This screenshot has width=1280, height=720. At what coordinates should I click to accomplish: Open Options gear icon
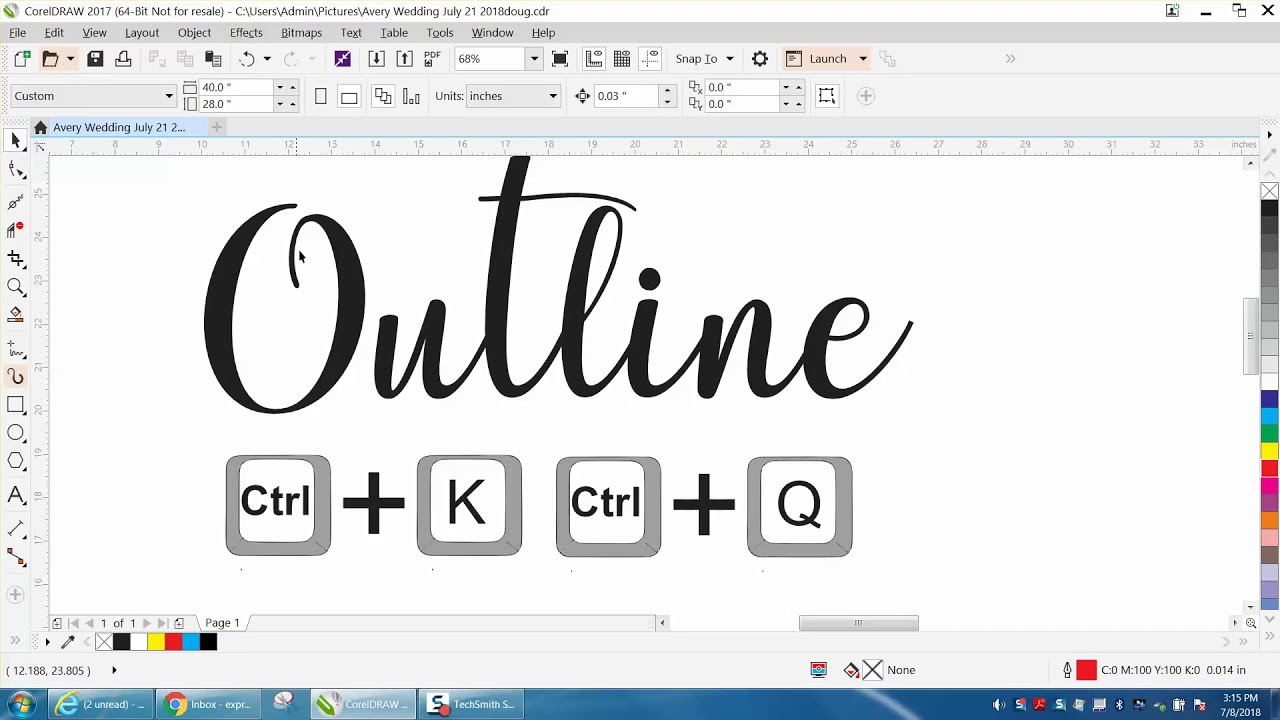point(760,59)
